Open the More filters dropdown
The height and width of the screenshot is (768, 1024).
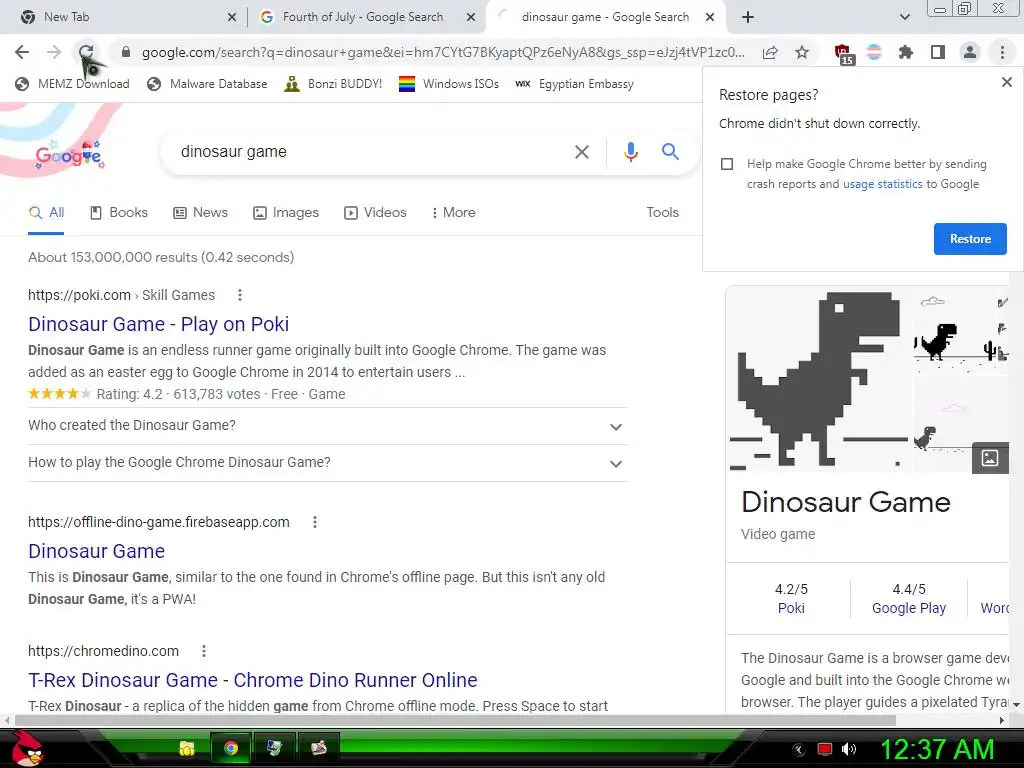click(x=453, y=212)
